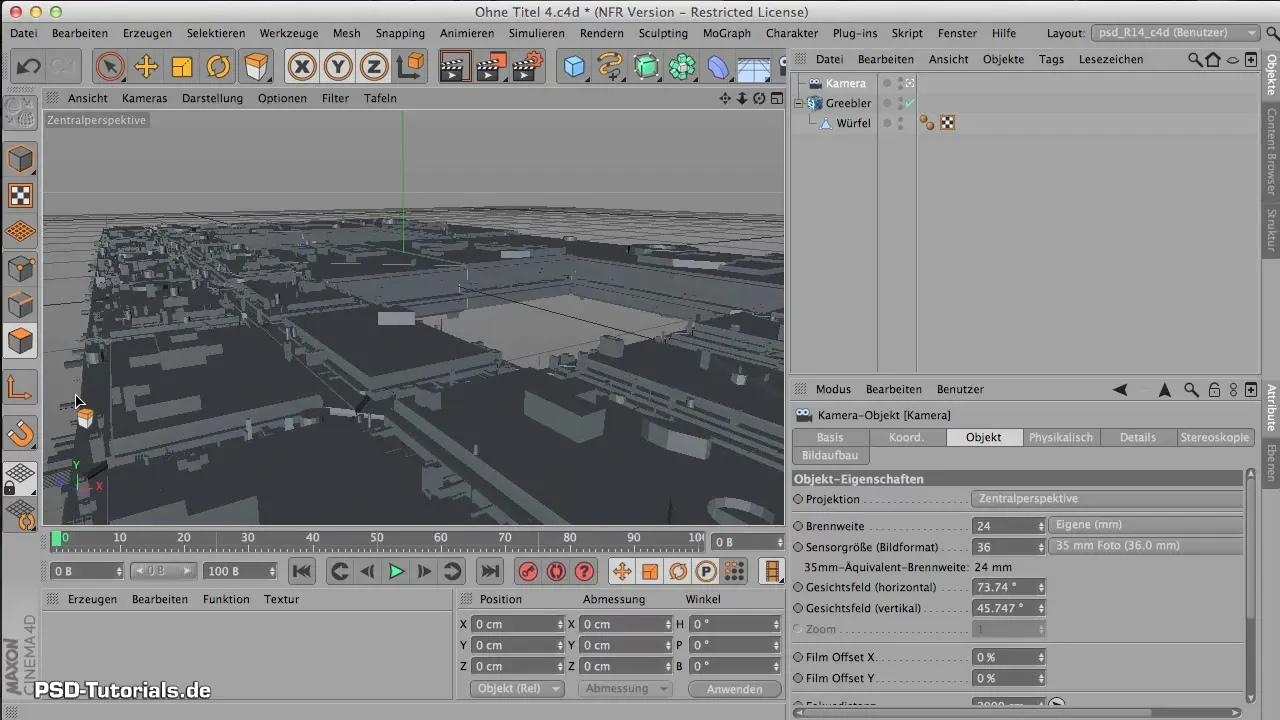Click viewport rotate camera icon
The width and height of the screenshot is (1280, 720).
(x=758, y=98)
